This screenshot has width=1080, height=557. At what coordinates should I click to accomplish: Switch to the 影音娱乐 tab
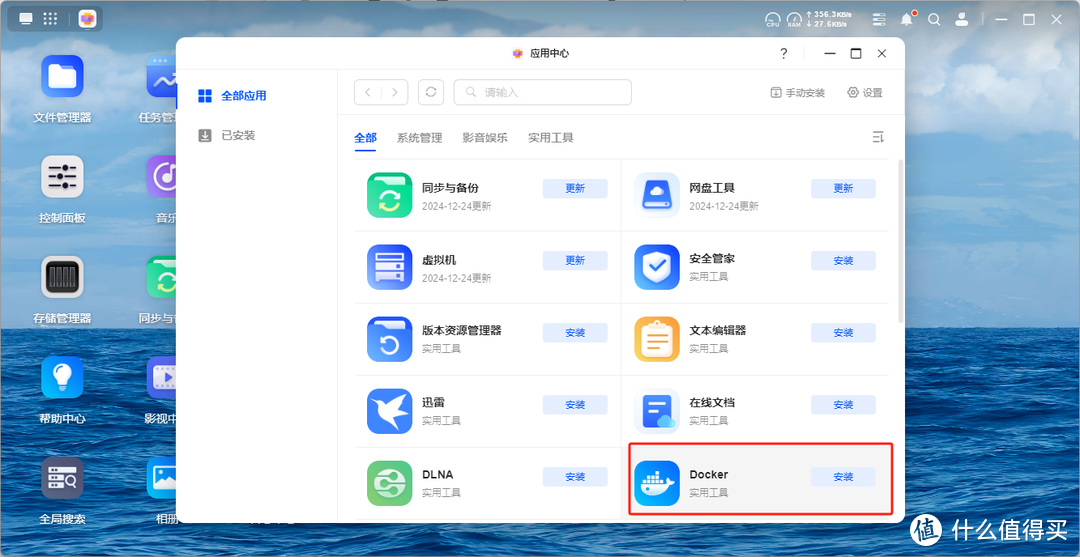pos(485,138)
